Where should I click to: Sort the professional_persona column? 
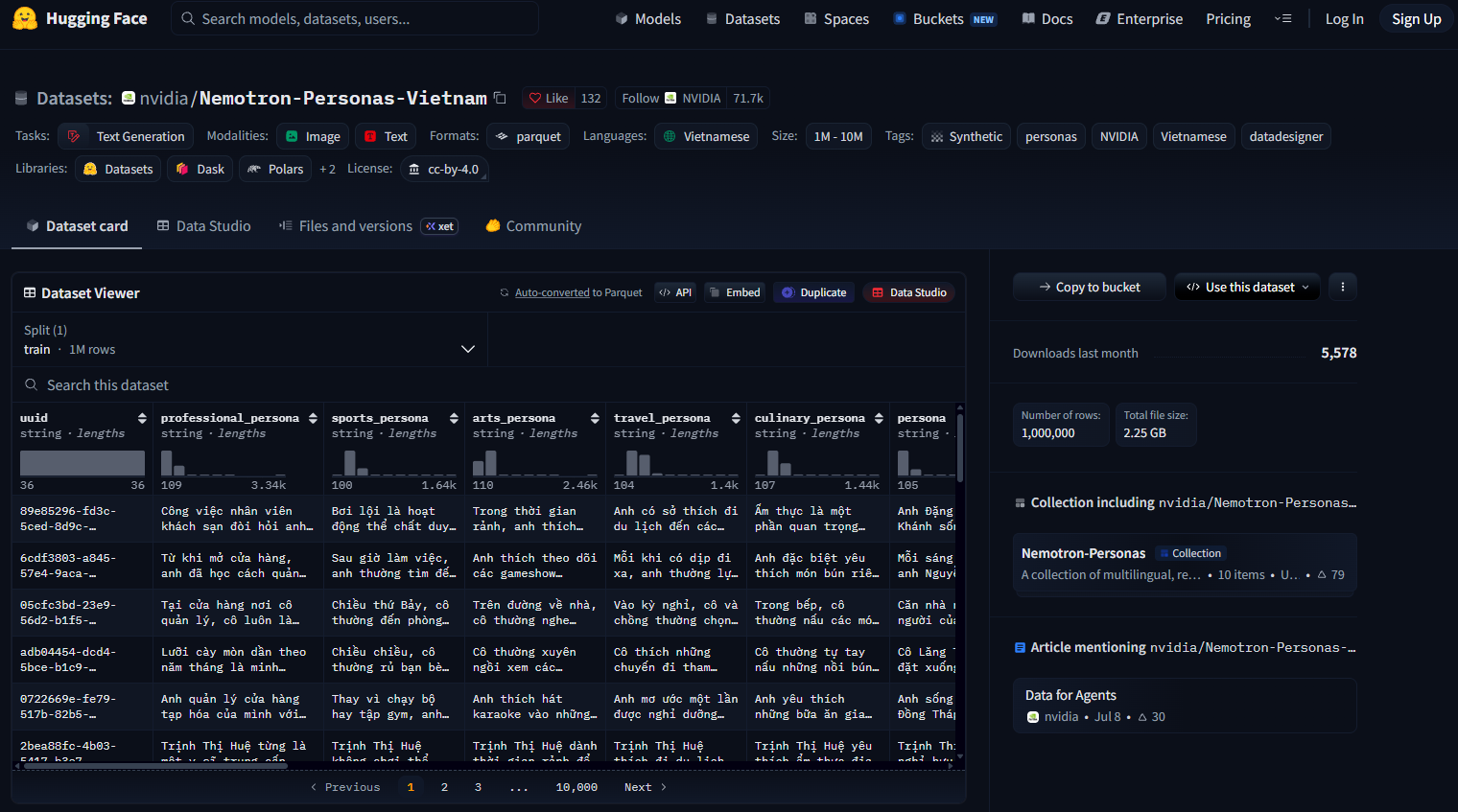[x=313, y=418]
